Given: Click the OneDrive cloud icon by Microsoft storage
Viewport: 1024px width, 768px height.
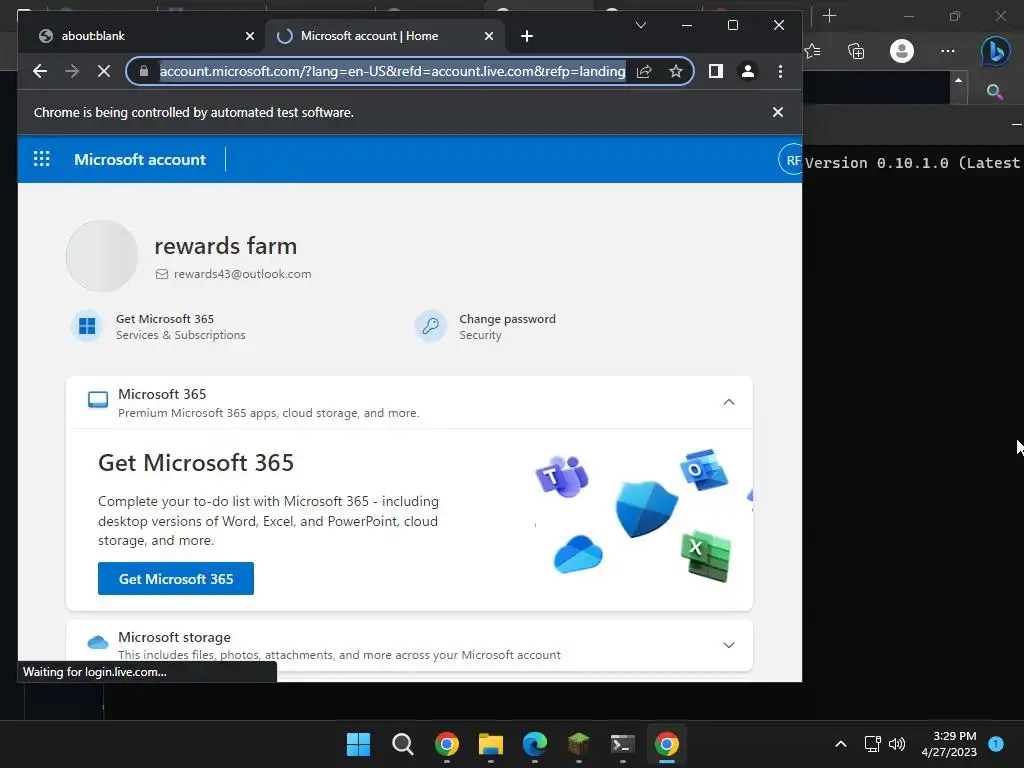Looking at the screenshot, I should pyautogui.click(x=98, y=643).
